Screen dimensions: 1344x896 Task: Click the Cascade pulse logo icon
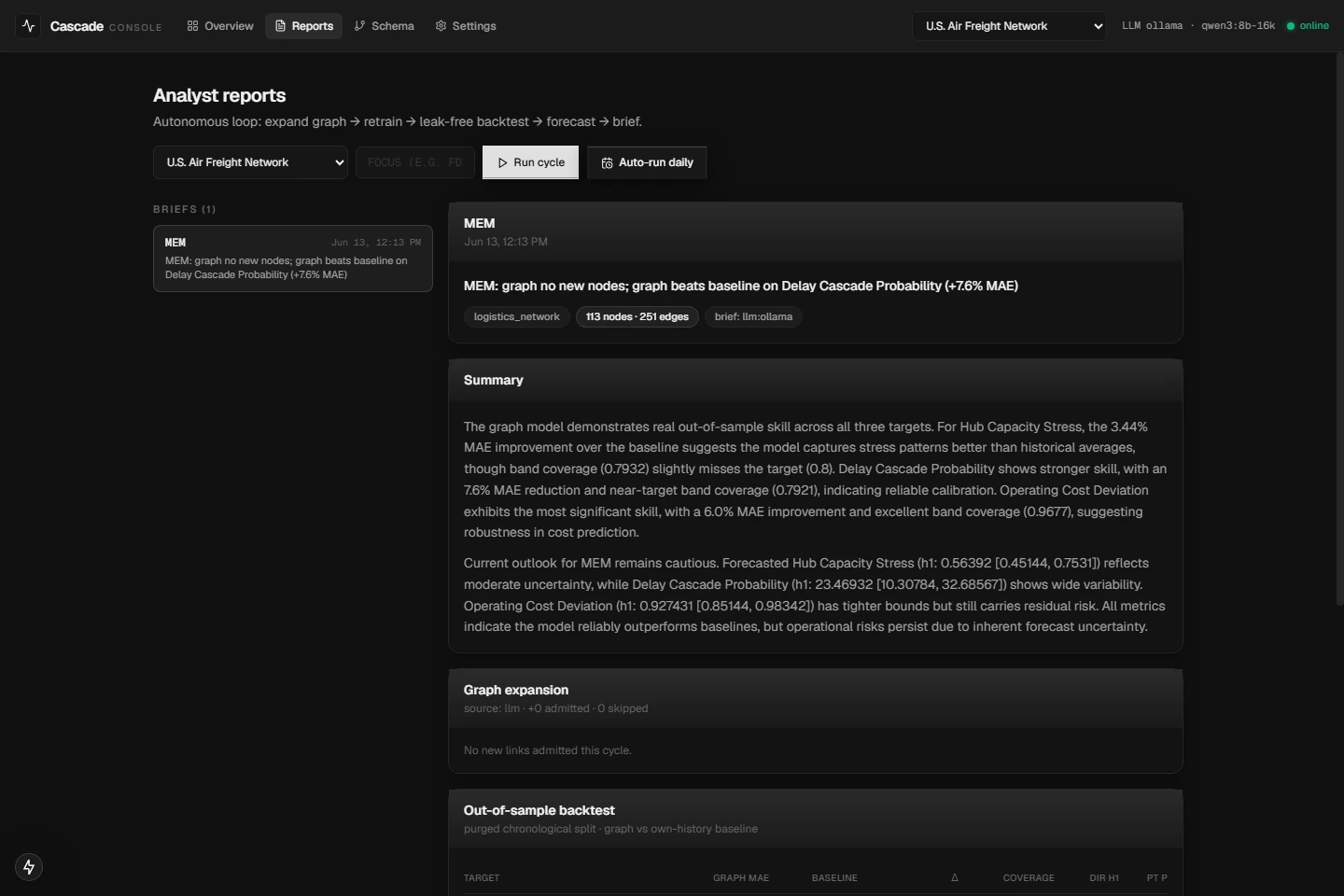pyautogui.click(x=29, y=26)
